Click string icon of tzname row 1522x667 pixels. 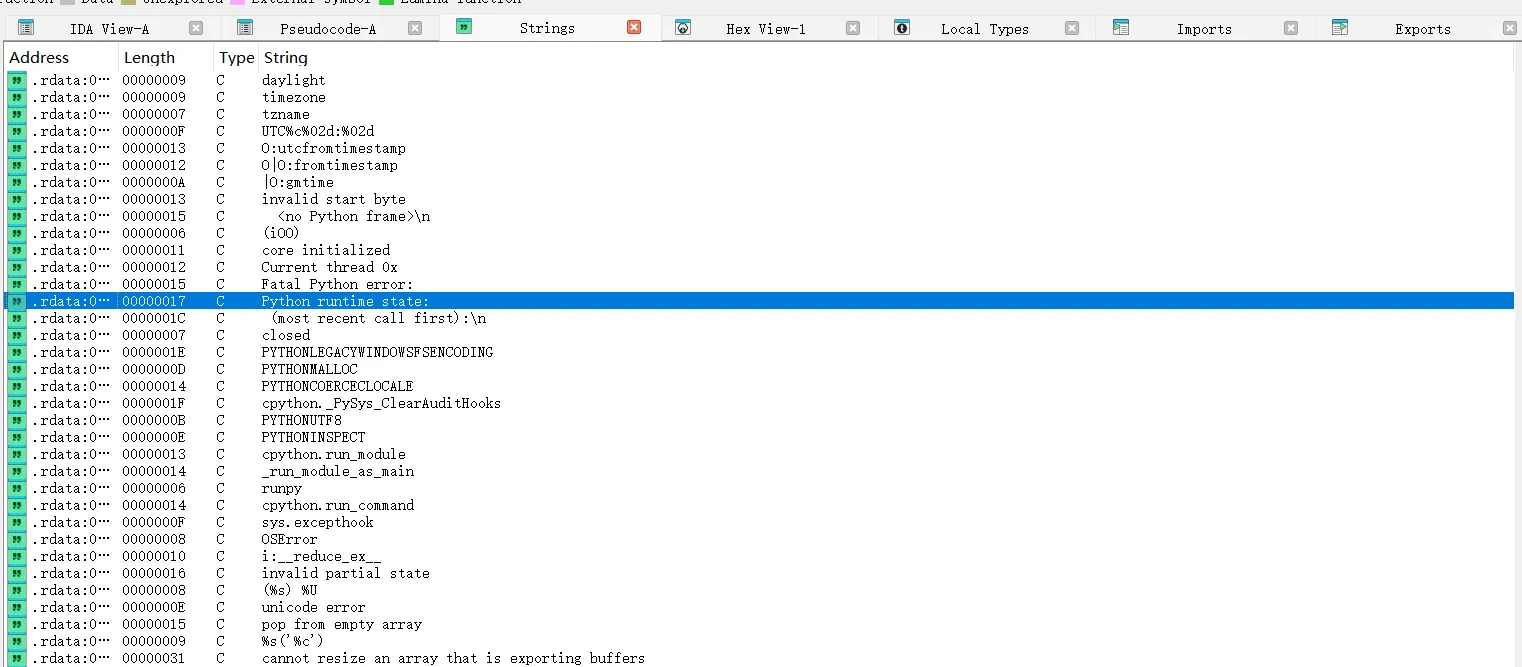tap(17, 114)
